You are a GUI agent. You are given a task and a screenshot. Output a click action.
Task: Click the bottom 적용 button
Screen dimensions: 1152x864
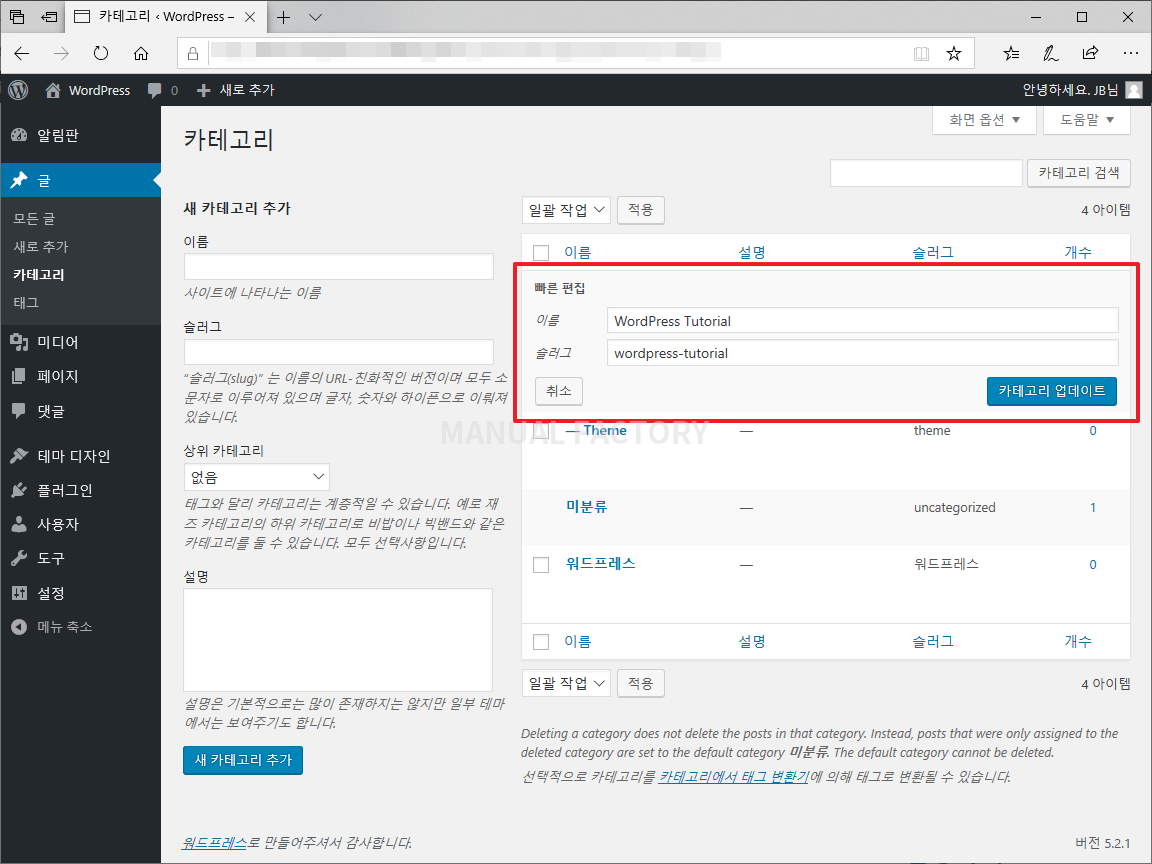[641, 683]
